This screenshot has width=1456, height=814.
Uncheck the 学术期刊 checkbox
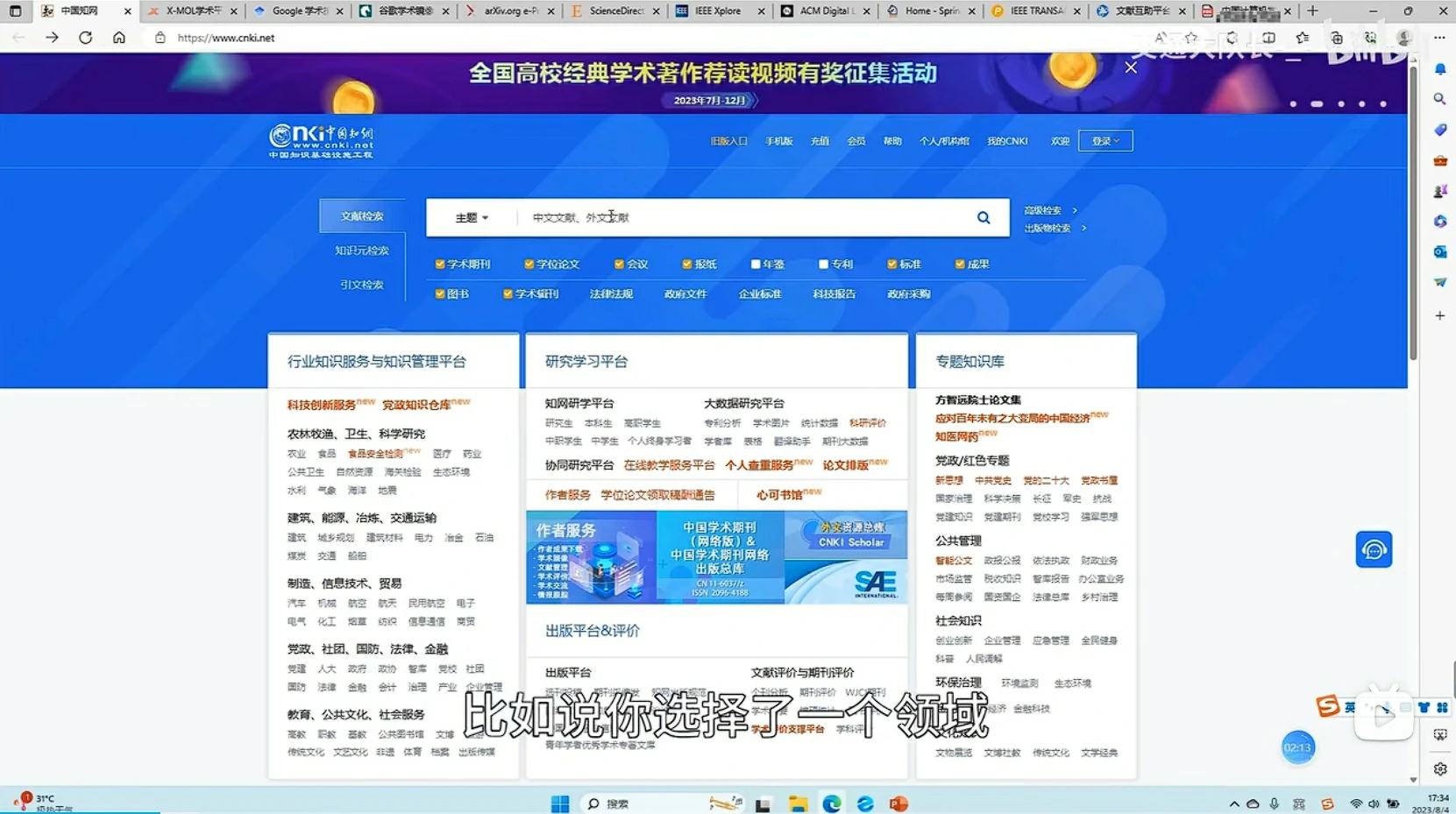tap(440, 264)
